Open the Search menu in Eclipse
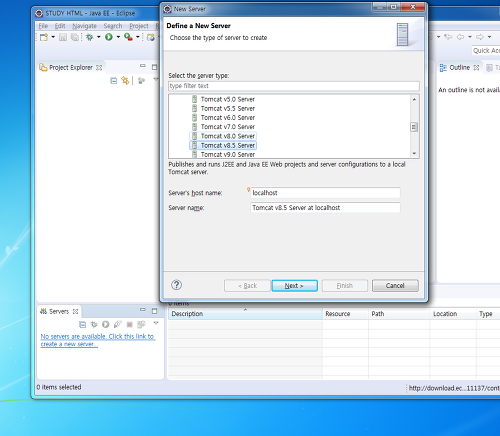The height and width of the screenshot is (436, 500). click(x=113, y=26)
